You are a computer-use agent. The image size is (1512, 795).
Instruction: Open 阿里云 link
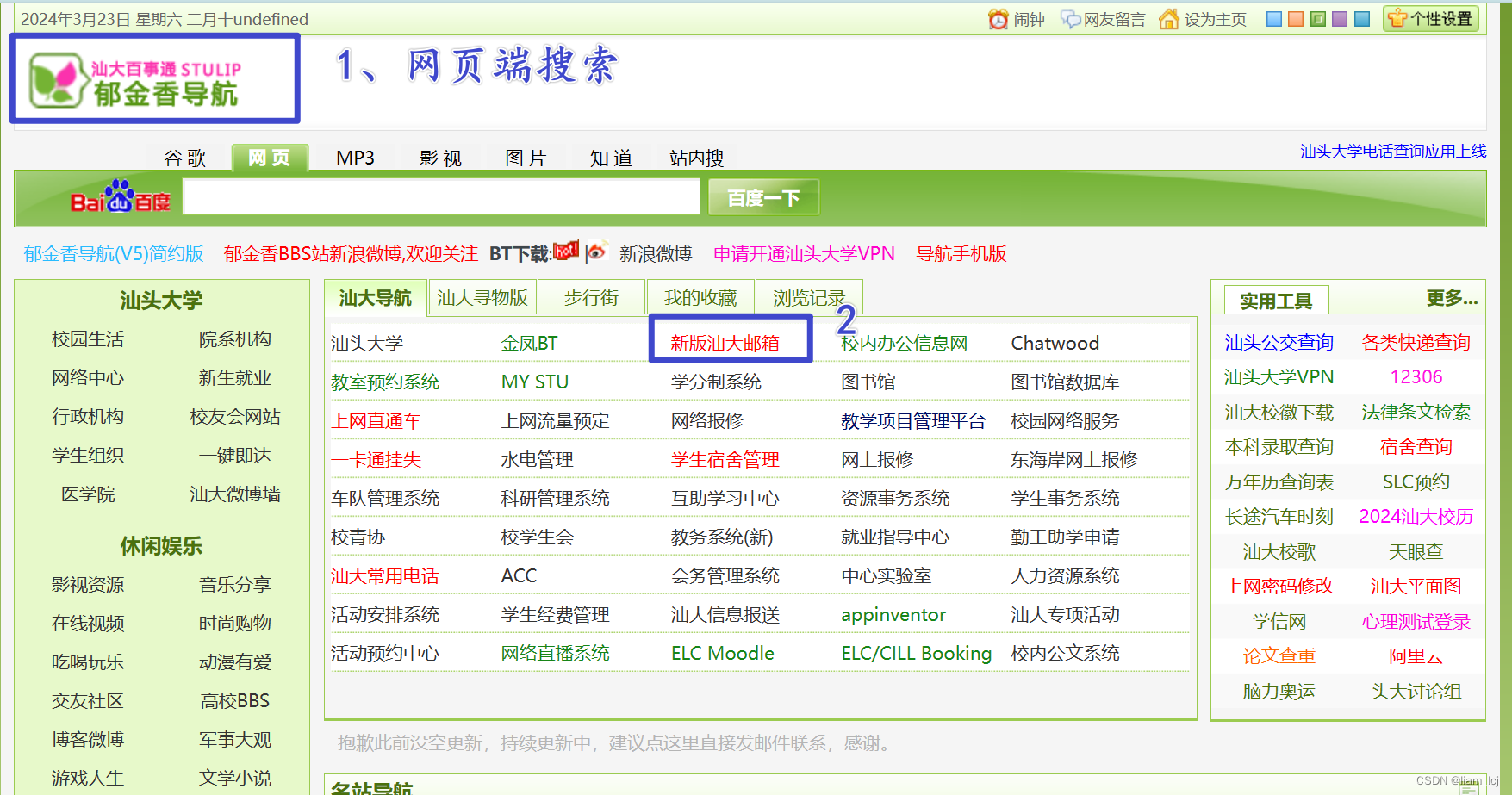[1416, 655]
